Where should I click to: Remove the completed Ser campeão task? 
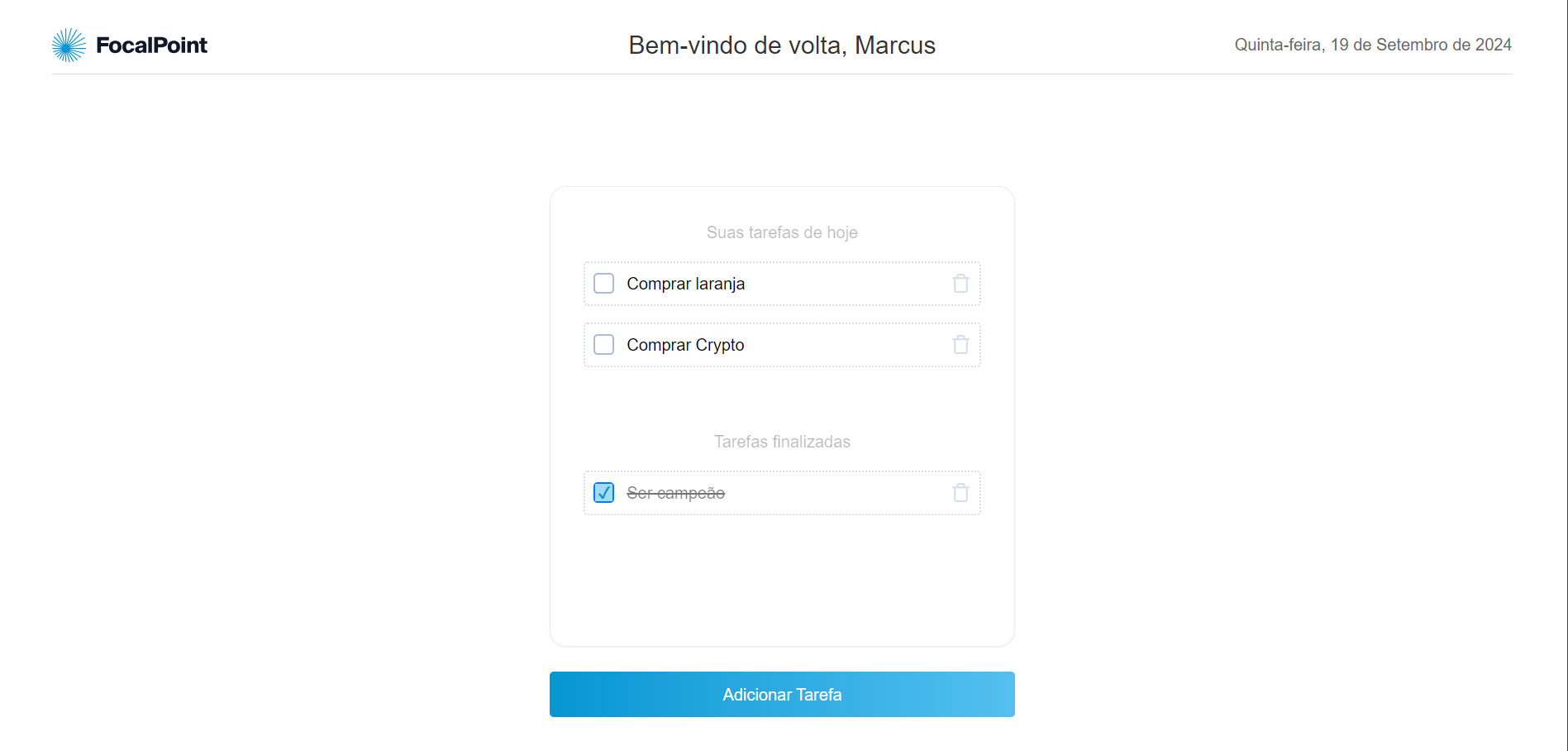[960, 493]
